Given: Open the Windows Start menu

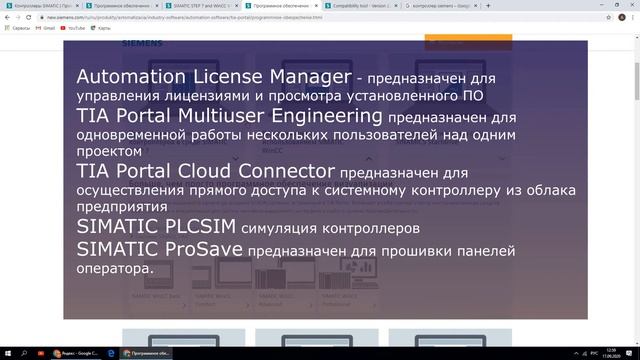Looking at the screenshot, I should click(x=8, y=353).
